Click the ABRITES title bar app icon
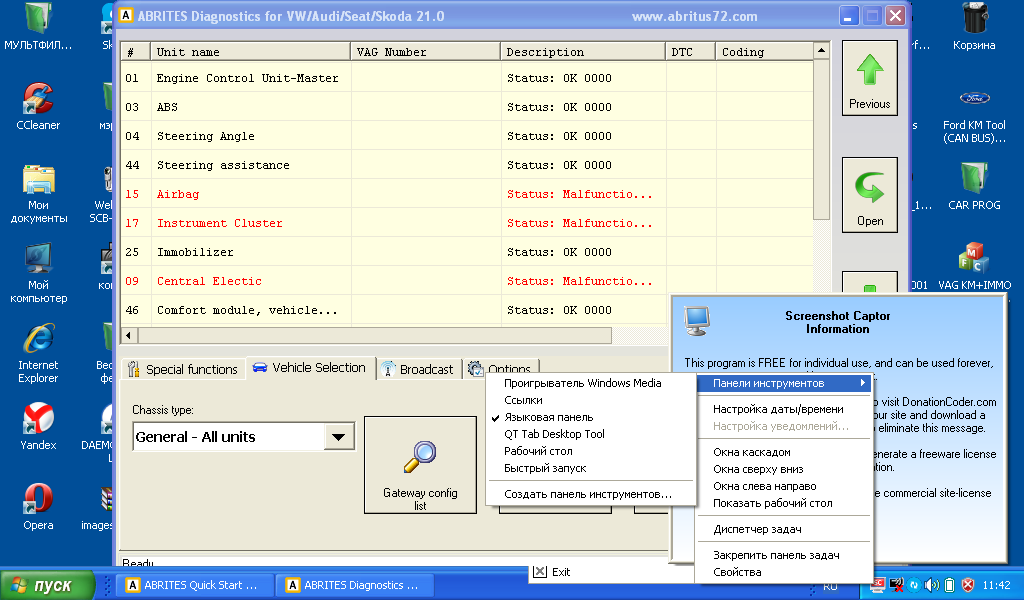1024x600 pixels. point(125,16)
